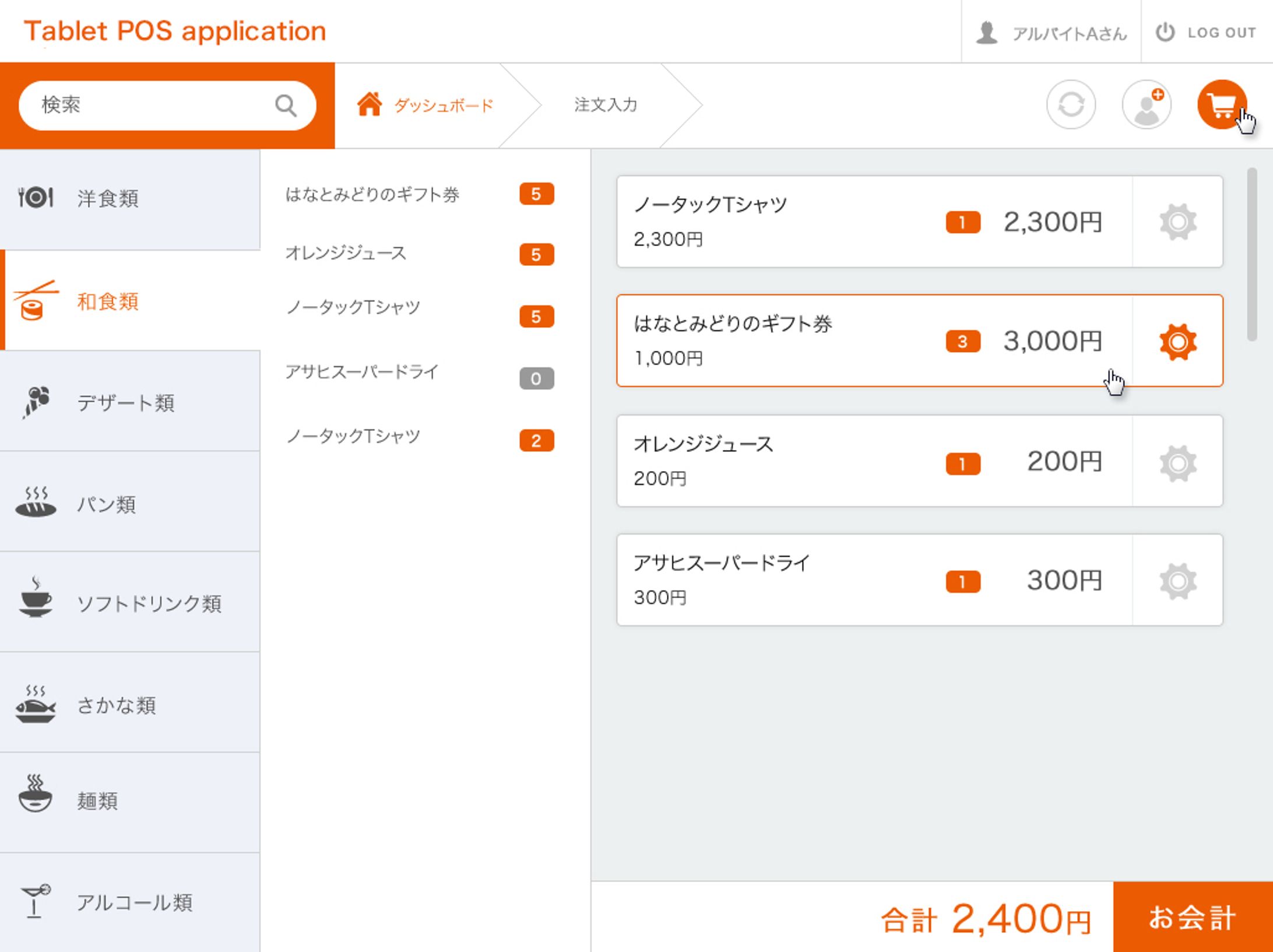Open the さかな類 category

130,703
